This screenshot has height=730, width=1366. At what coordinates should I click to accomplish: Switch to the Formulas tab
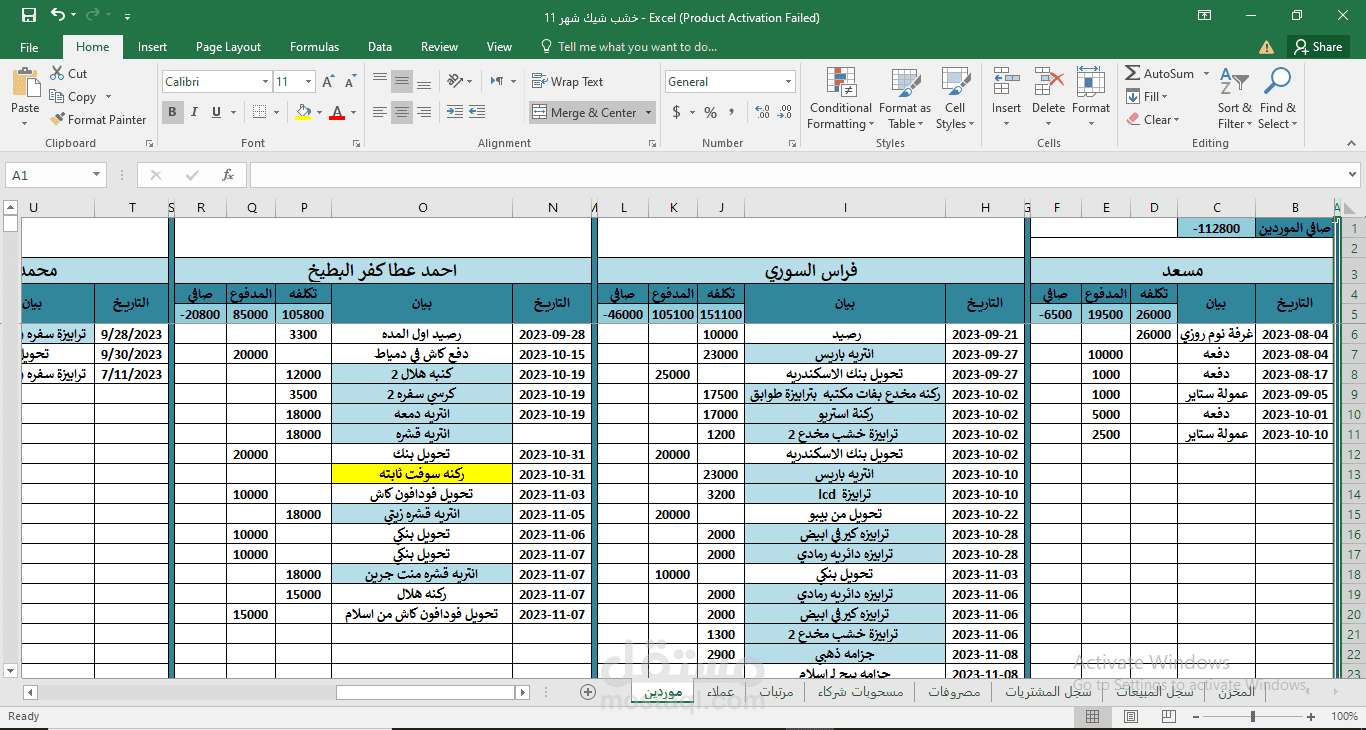pyautogui.click(x=314, y=47)
